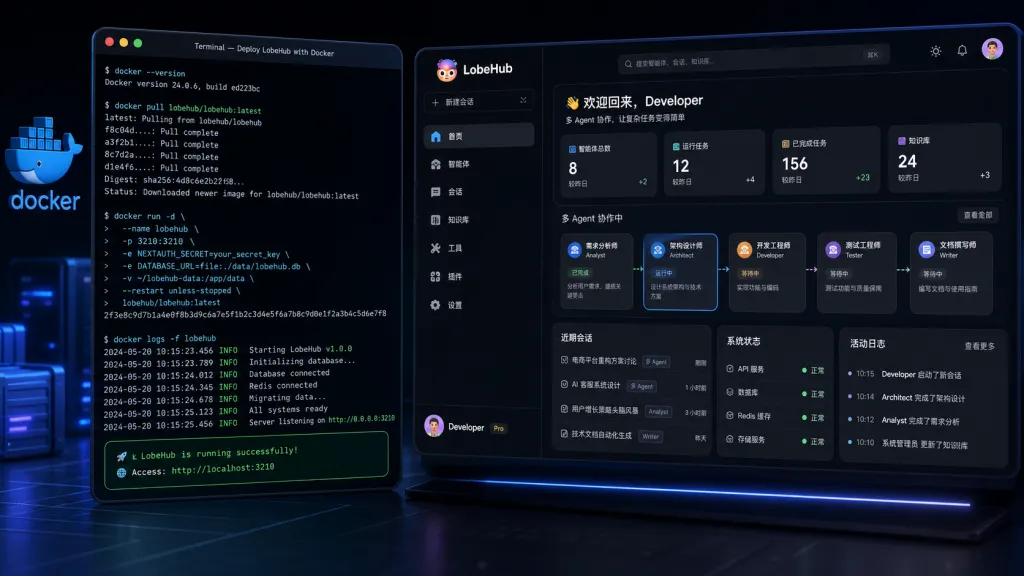The width and height of the screenshot is (1024, 576).
Task: Click the plus icon for 新建会话
Action: [x=436, y=102]
